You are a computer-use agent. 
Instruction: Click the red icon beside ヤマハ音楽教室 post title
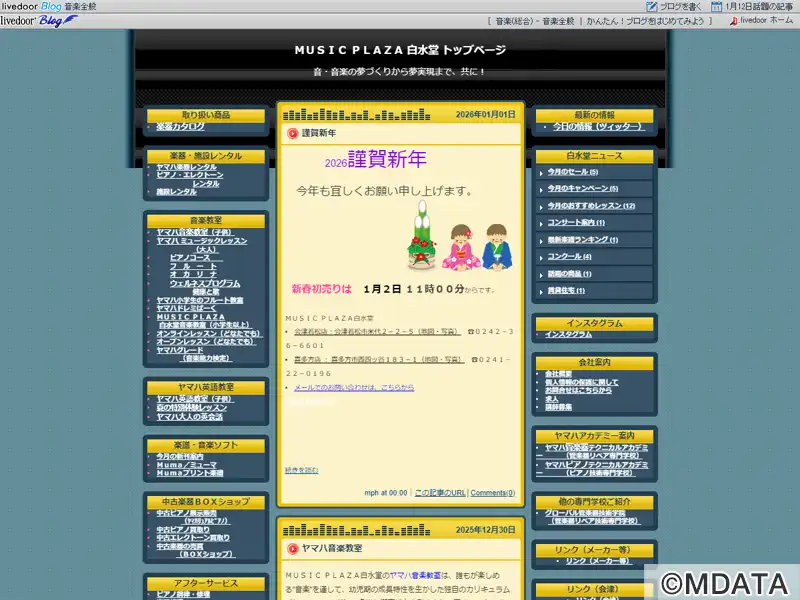tap(292, 548)
